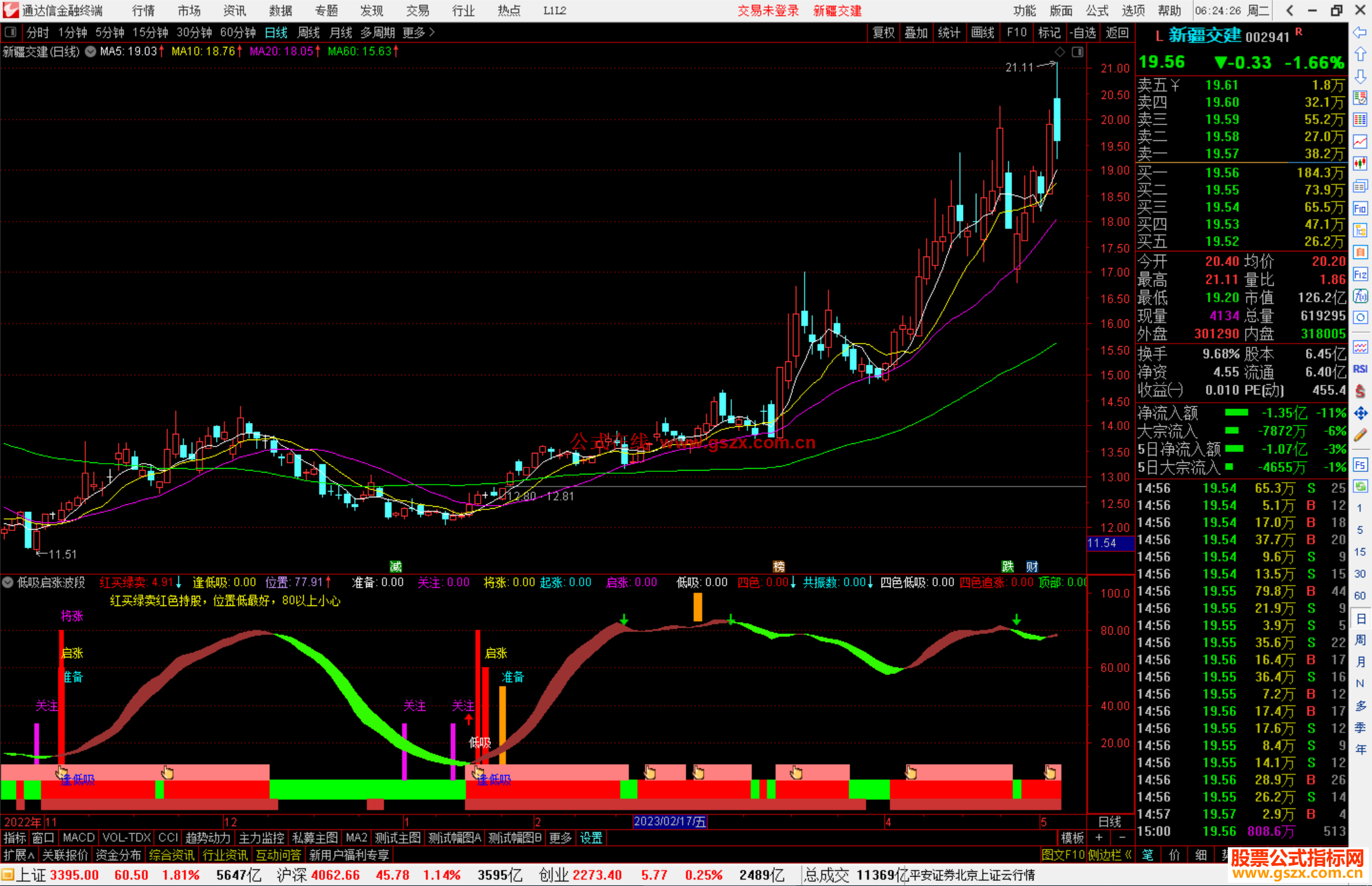Click the blue four-arrow move icon
The height and width of the screenshot is (886, 1372).
point(1360,413)
